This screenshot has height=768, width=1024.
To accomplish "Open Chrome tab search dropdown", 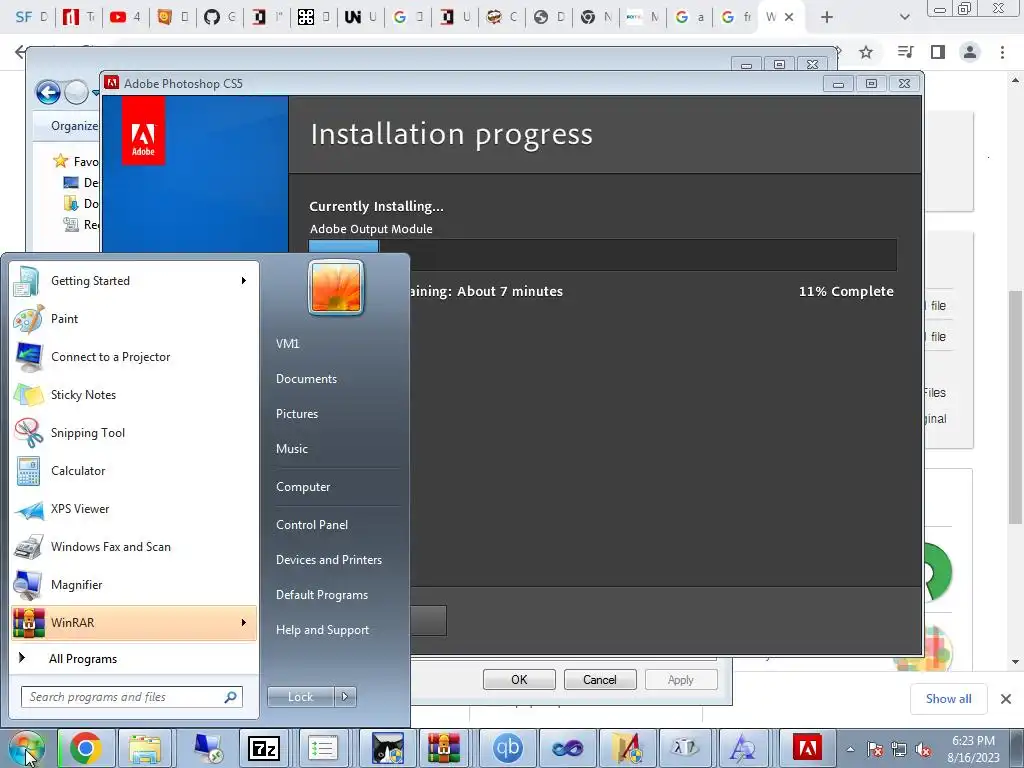I will 904,17.
